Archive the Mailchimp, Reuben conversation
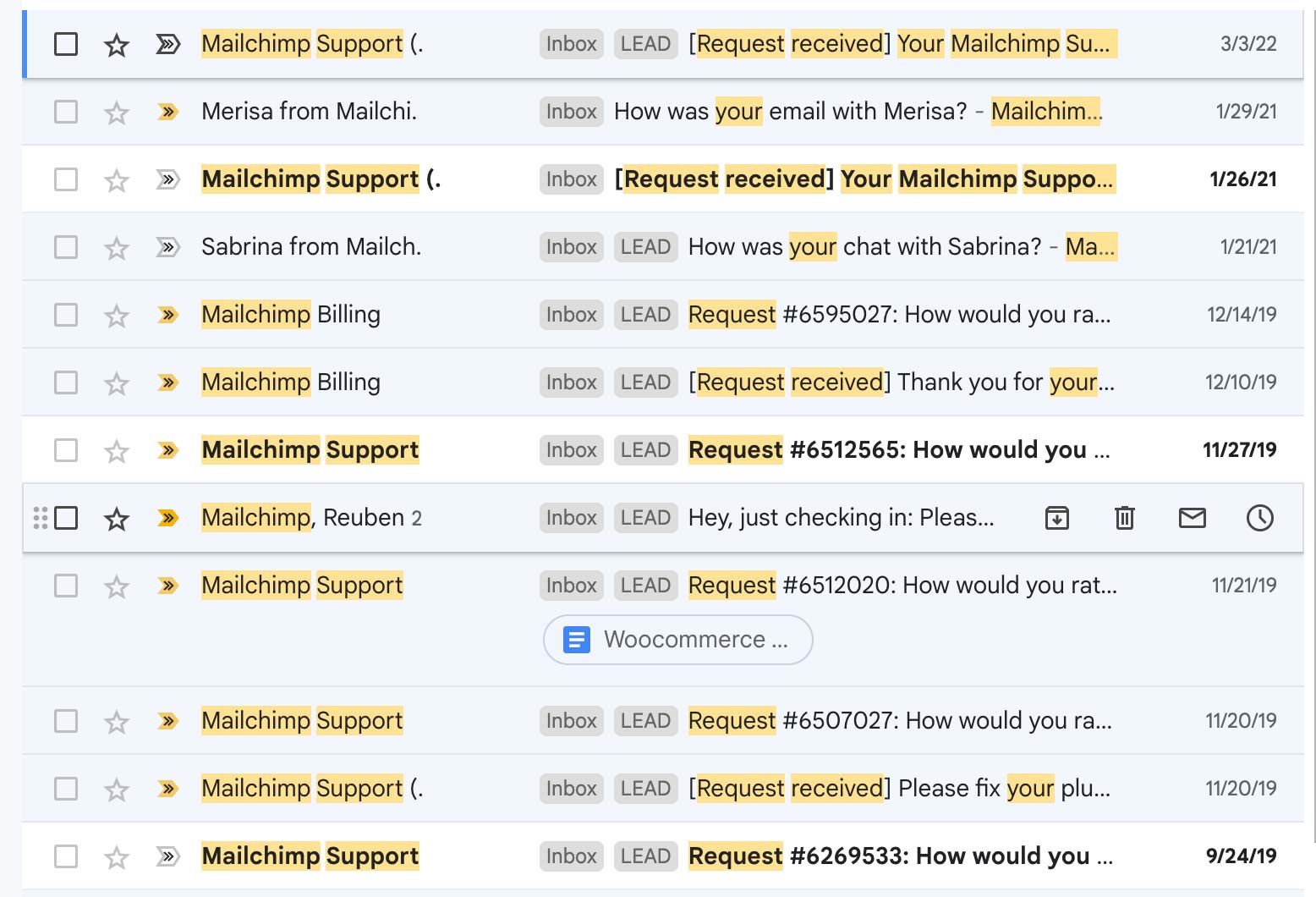The width and height of the screenshot is (1316, 897). [x=1057, y=517]
